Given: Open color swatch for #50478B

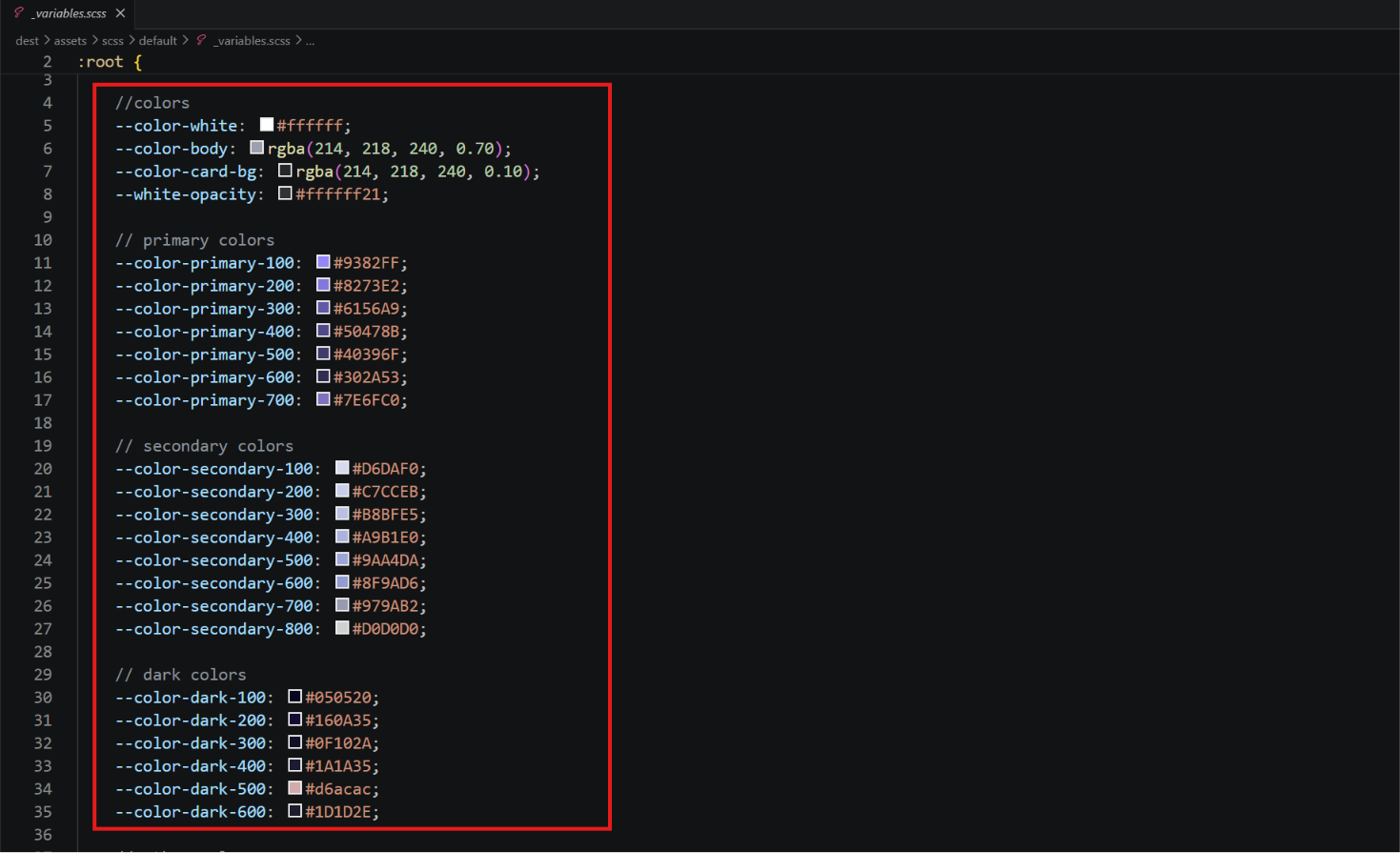Looking at the screenshot, I should pyautogui.click(x=323, y=331).
